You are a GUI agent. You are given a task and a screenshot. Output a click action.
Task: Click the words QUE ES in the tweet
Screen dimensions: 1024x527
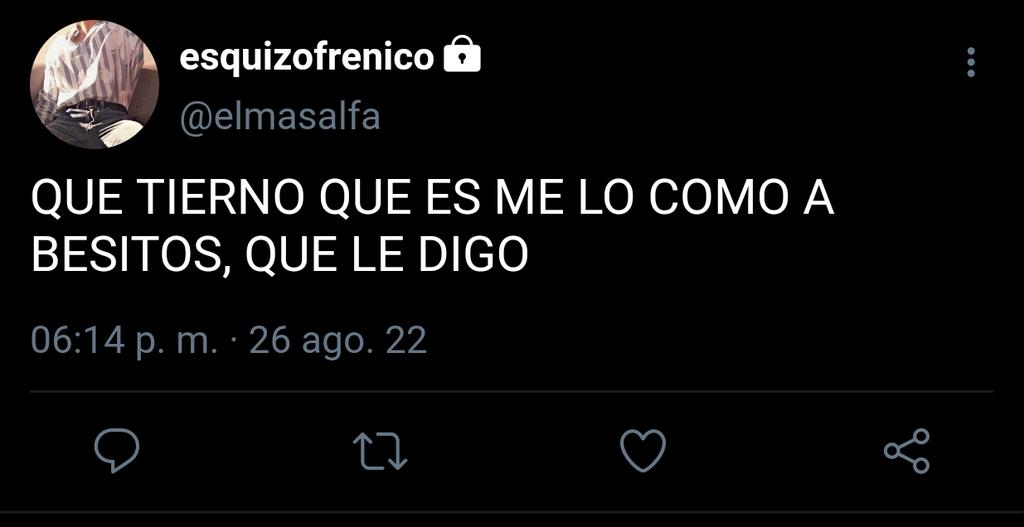pyautogui.click(x=402, y=197)
